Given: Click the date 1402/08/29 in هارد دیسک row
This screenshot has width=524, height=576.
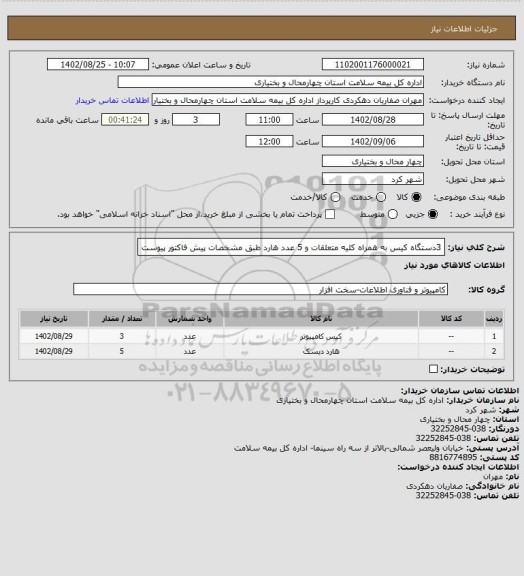Looking at the screenshot, I should coord(54,352).
